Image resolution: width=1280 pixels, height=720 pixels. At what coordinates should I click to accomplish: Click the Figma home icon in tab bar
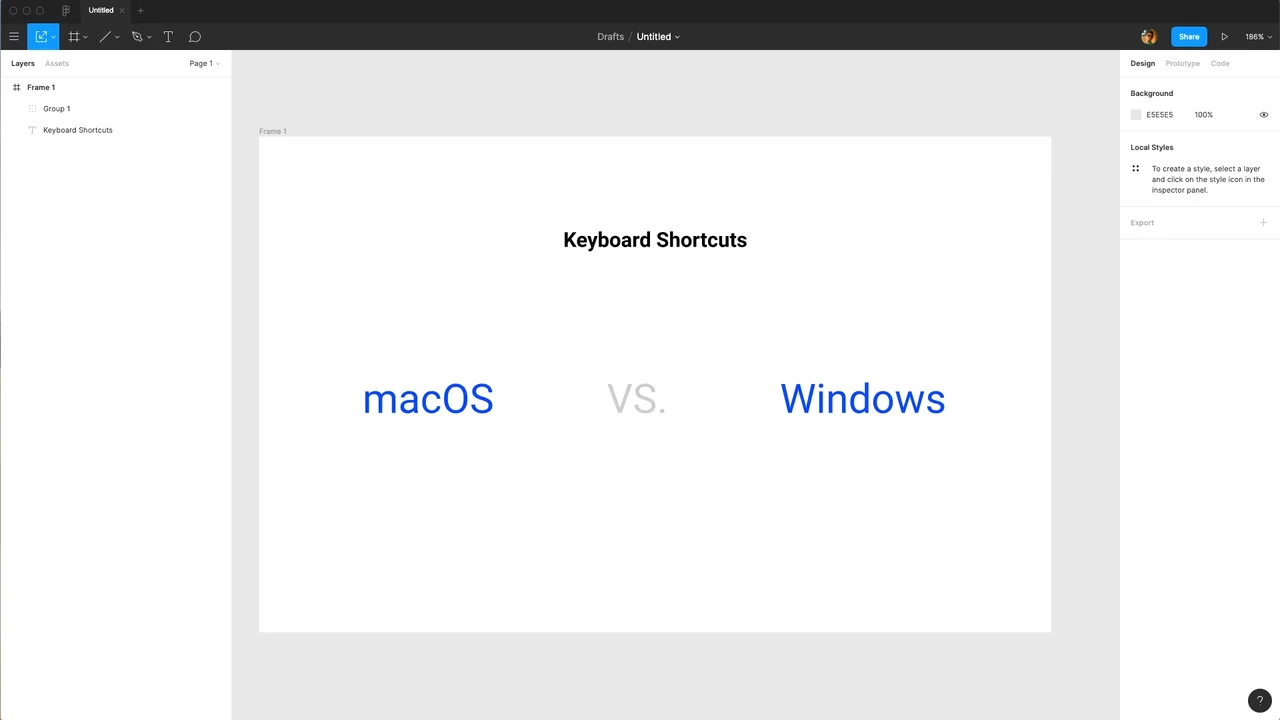pyautogui.click(x=66, y=10)
